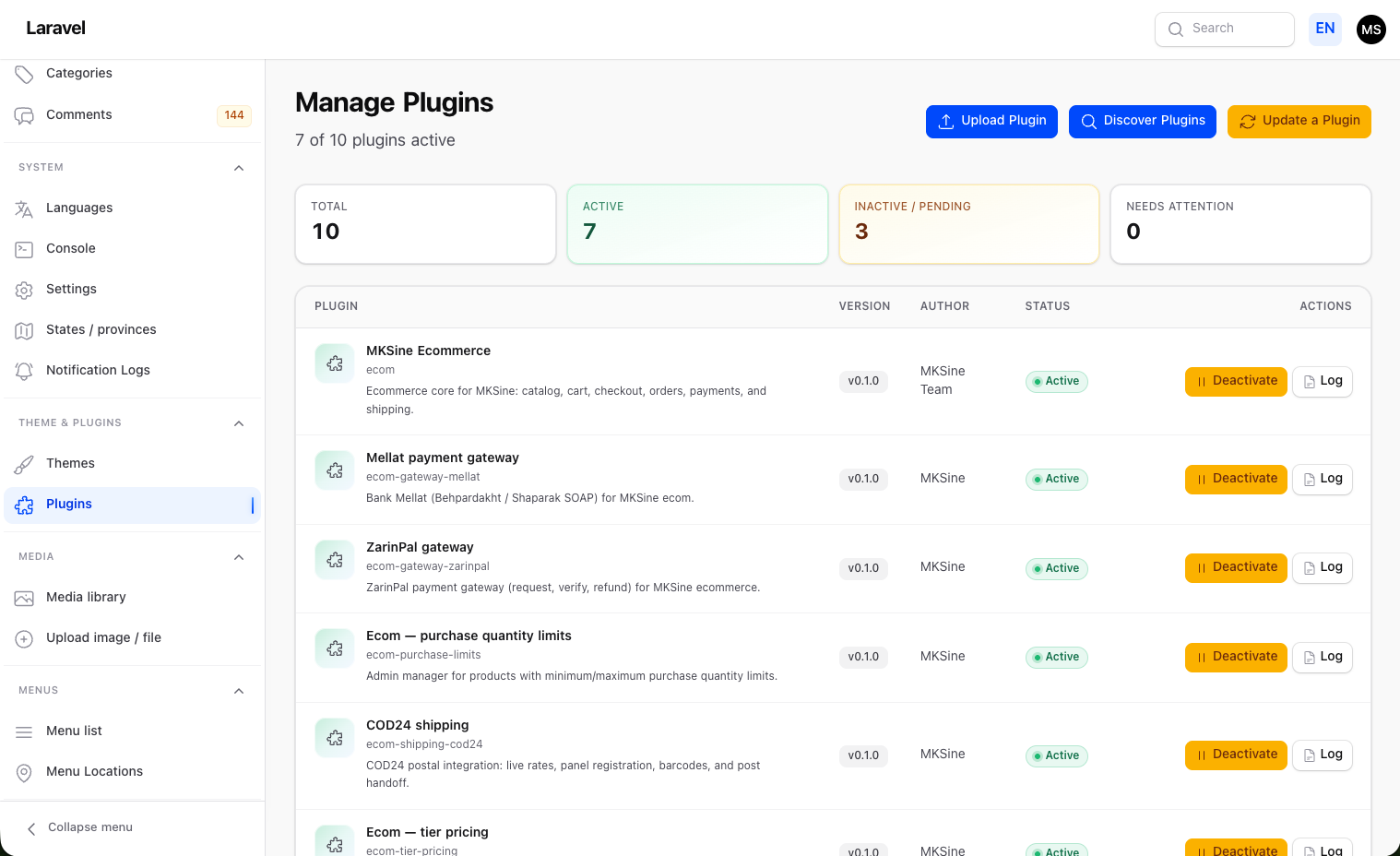1400x856 pixels.
Task: Click the Menu list hamburger icon
Action: (24, 731)
